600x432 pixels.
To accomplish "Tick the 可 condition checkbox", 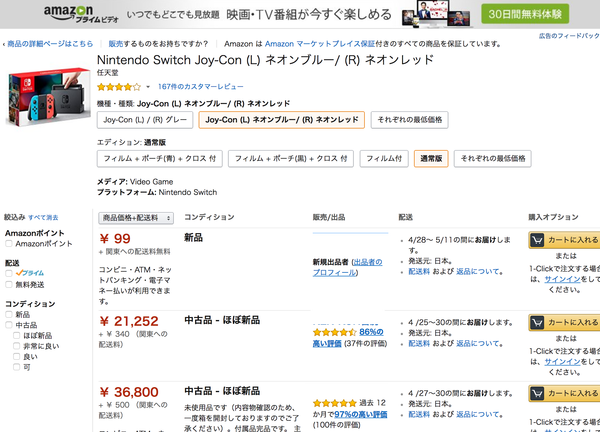I will tap(16, 367).
